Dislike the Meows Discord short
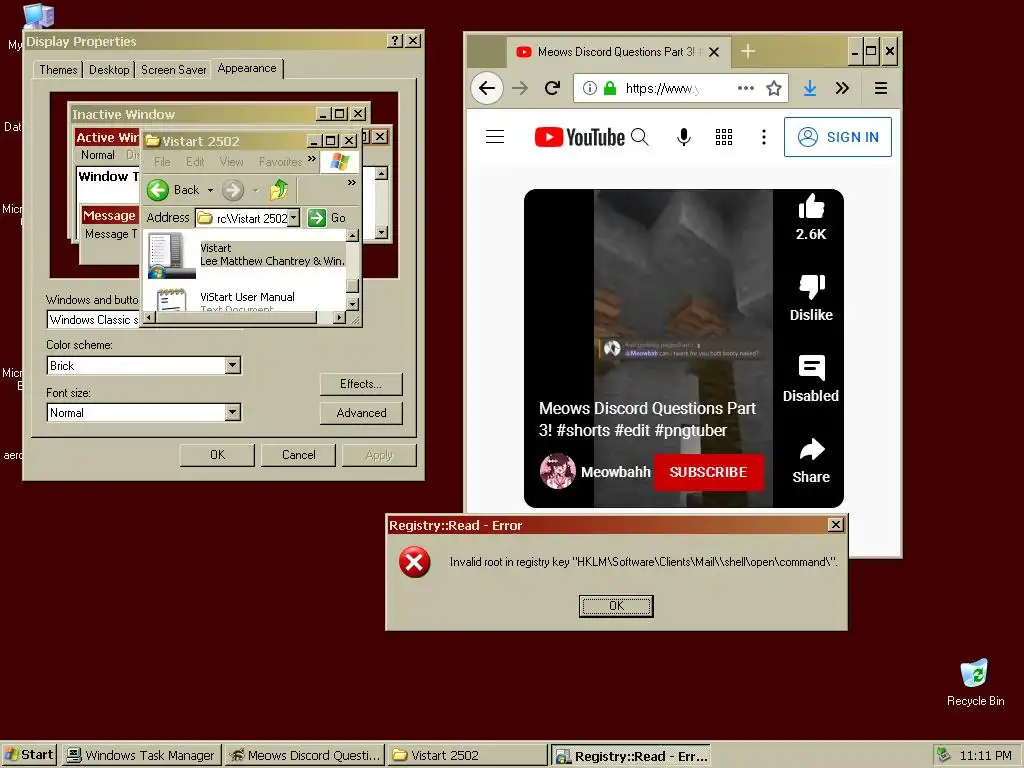 (x=812, y=287)
